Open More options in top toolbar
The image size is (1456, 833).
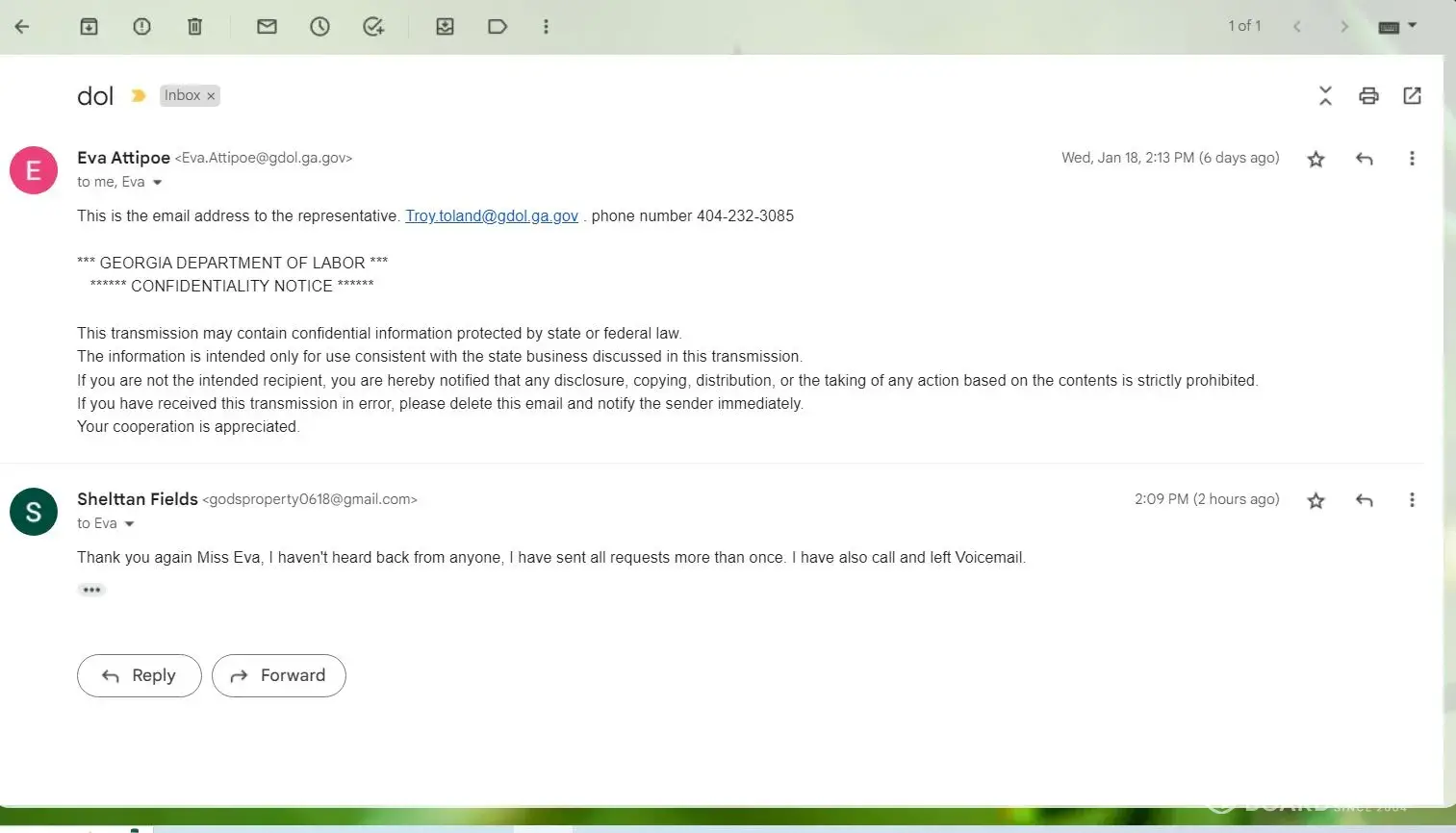546,27
